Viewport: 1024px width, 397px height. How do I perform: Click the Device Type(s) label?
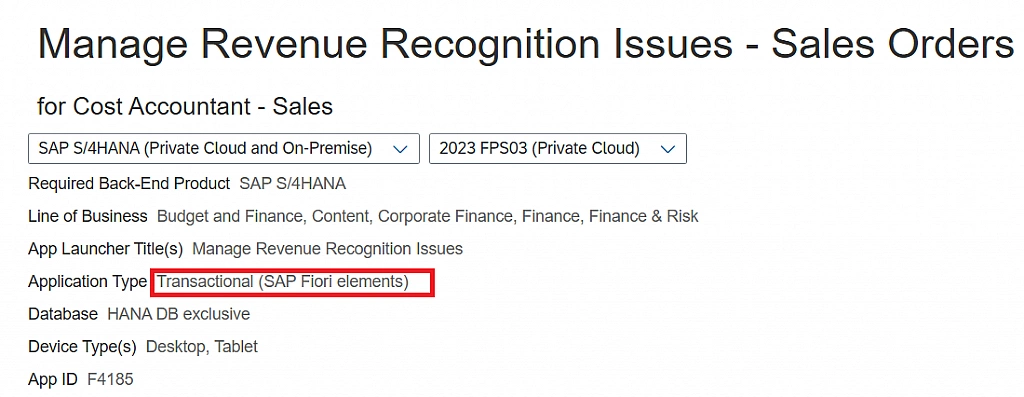[82, 347]
